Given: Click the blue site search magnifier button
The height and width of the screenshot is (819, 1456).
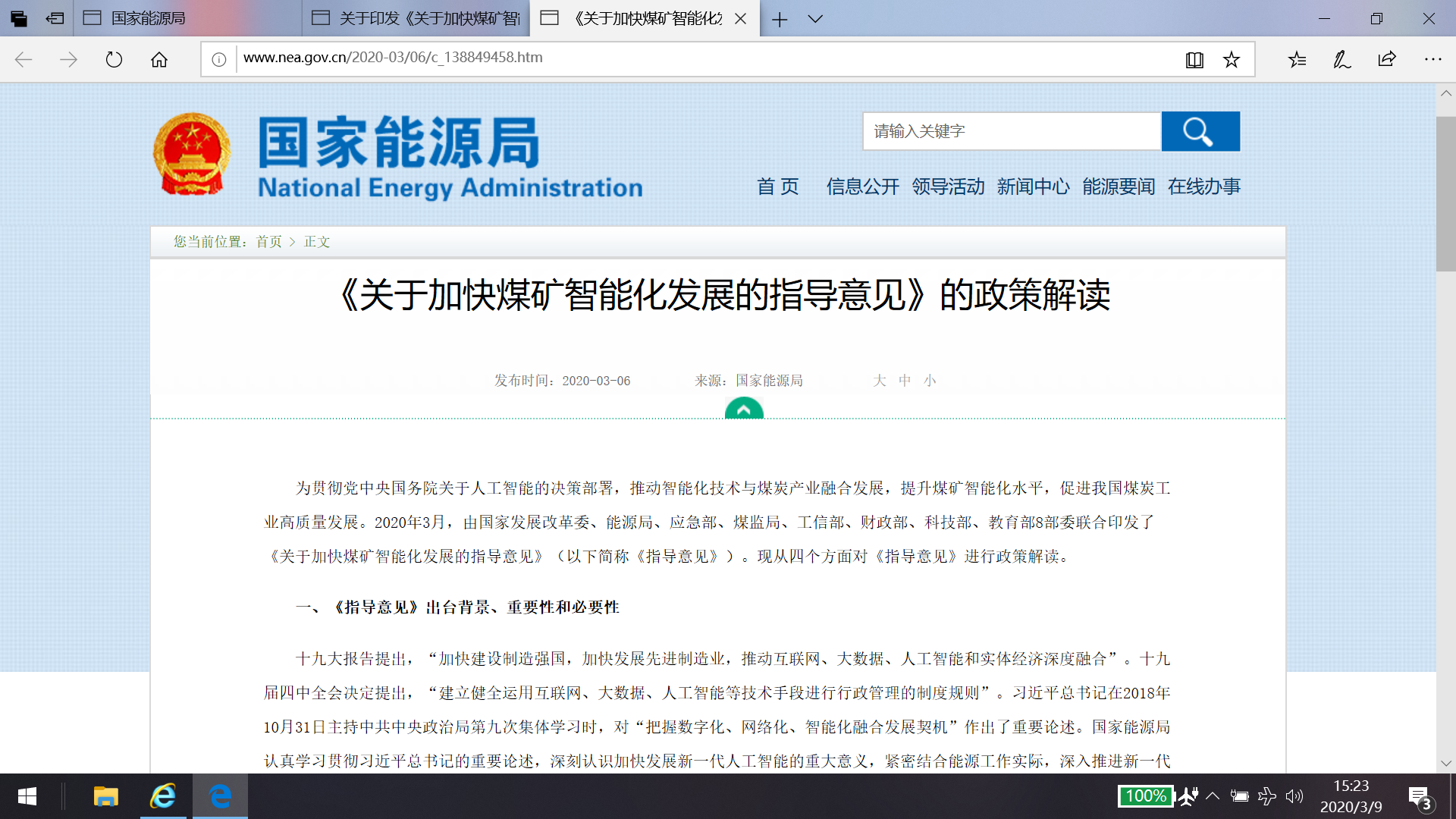Looking at the screenshot, I should (1200, 131).
